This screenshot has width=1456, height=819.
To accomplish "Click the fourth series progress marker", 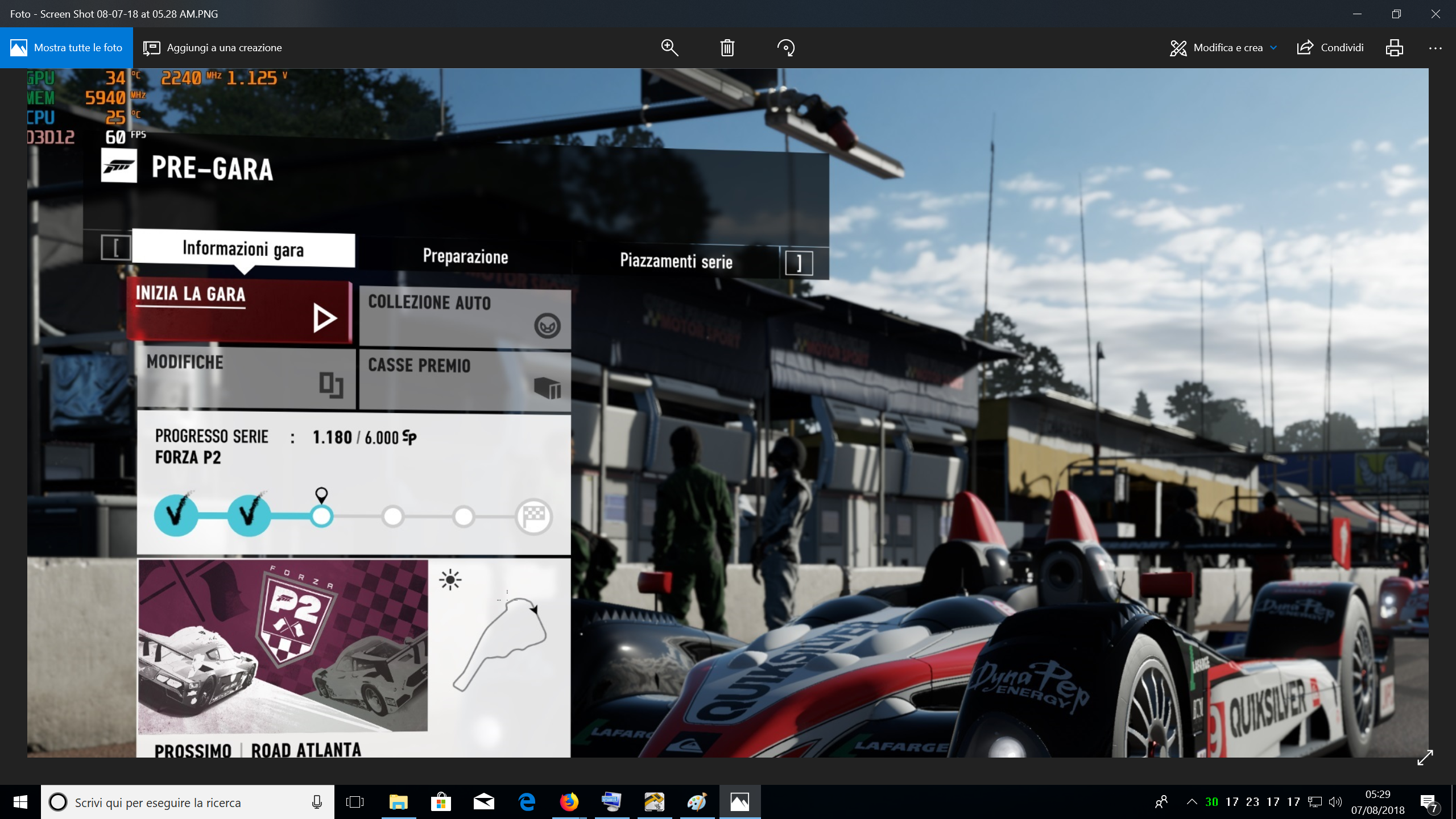I will pos(393,516).
